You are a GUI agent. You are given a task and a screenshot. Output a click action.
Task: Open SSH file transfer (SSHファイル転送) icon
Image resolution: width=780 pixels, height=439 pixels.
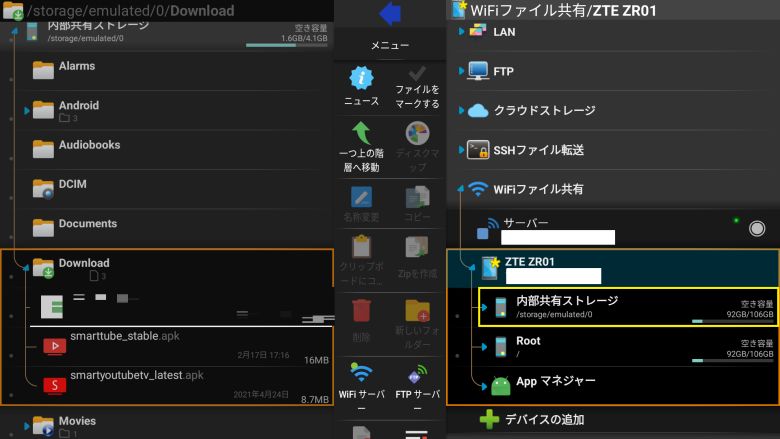click(x=478, y=150)
